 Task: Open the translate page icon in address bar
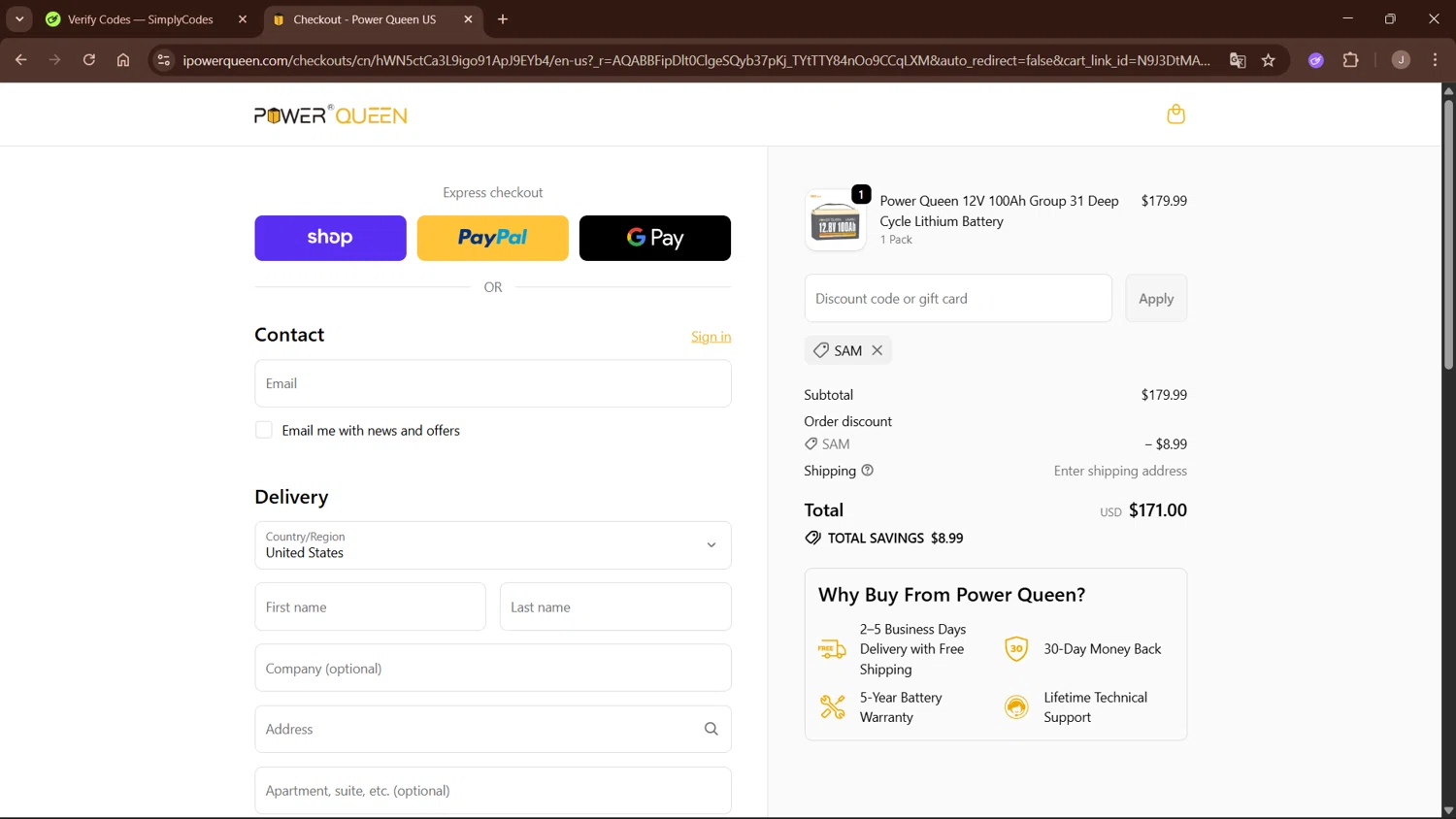click(x=1238, y=60)
